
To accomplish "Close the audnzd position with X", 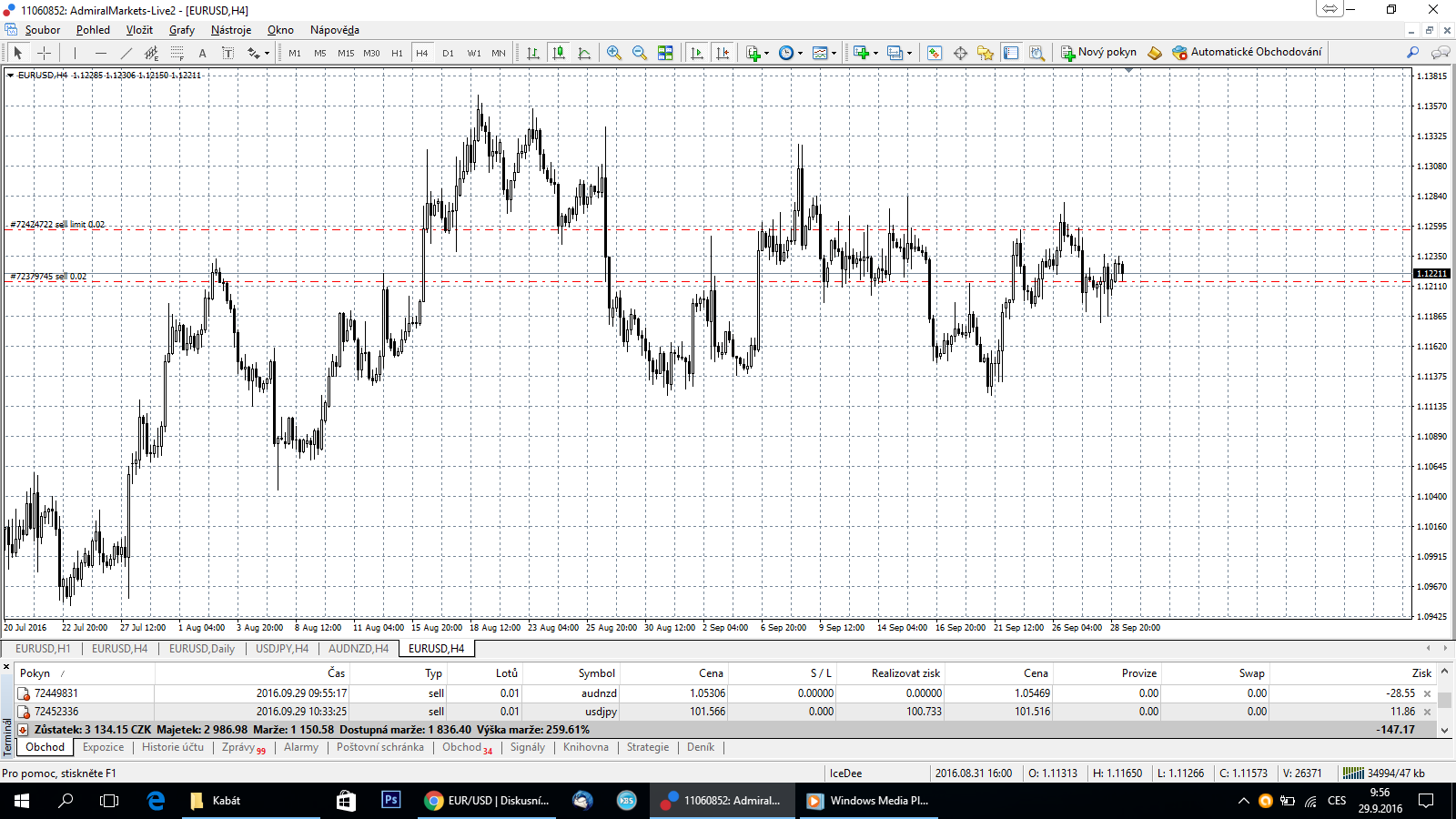I will [1427, 693].
